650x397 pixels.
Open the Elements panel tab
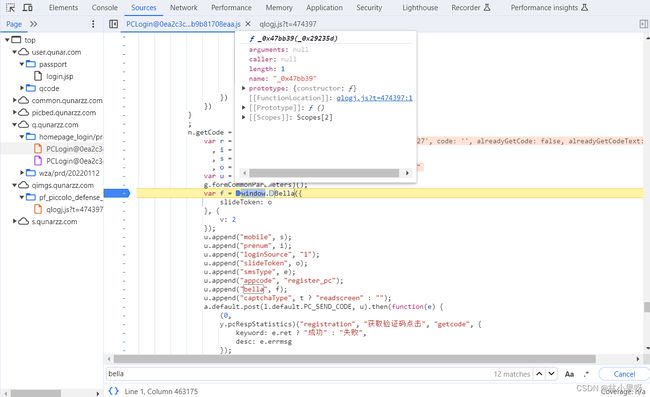coord(63,7)
